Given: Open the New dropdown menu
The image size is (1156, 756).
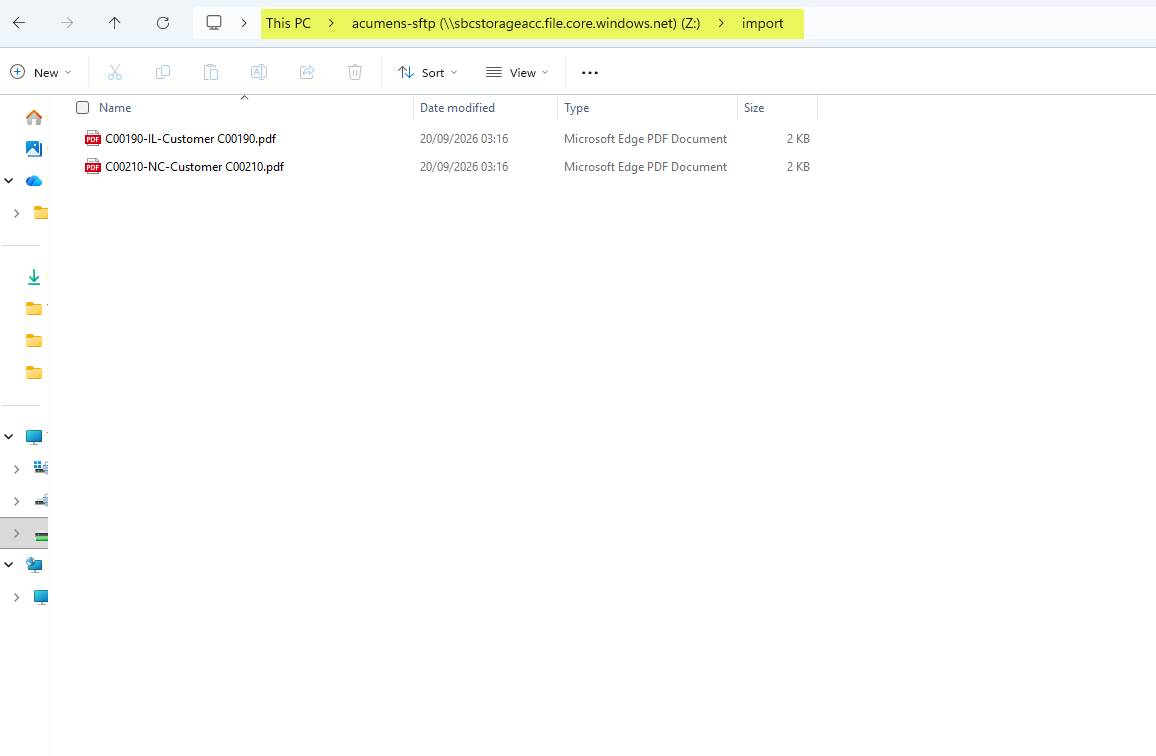Looking at the screenshot, I should [x=41, y=72].
